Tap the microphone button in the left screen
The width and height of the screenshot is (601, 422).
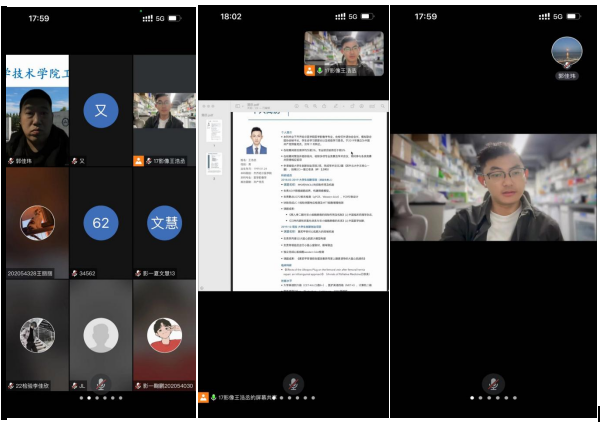coord(99,384)
